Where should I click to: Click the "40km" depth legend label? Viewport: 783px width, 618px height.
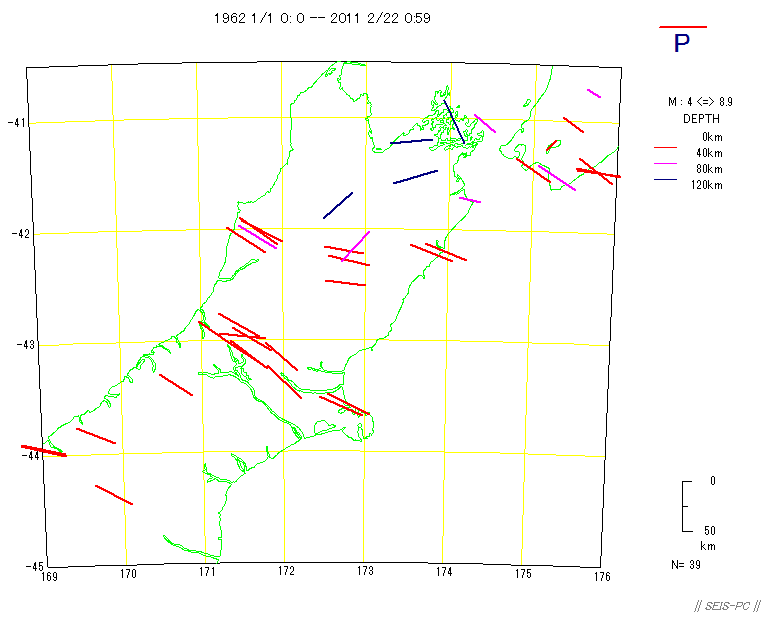[709, 153]
